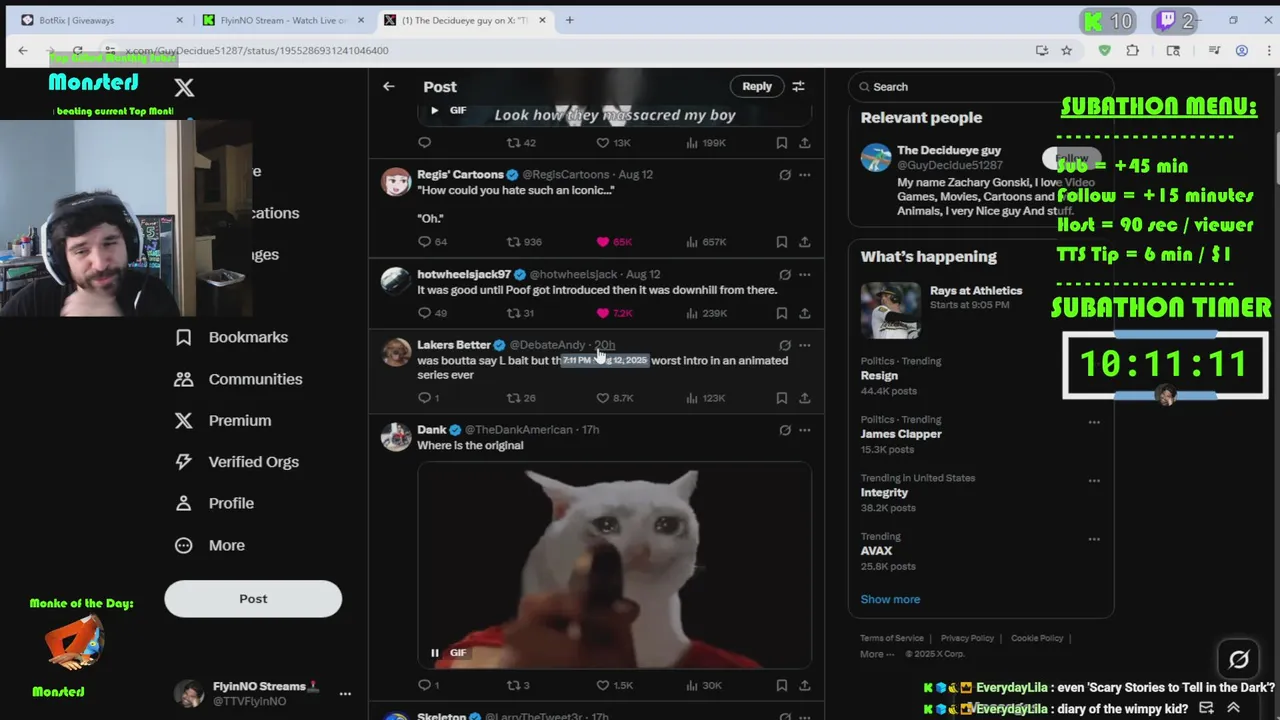Open reply sorting filter icon

click(x=798, y=86)
